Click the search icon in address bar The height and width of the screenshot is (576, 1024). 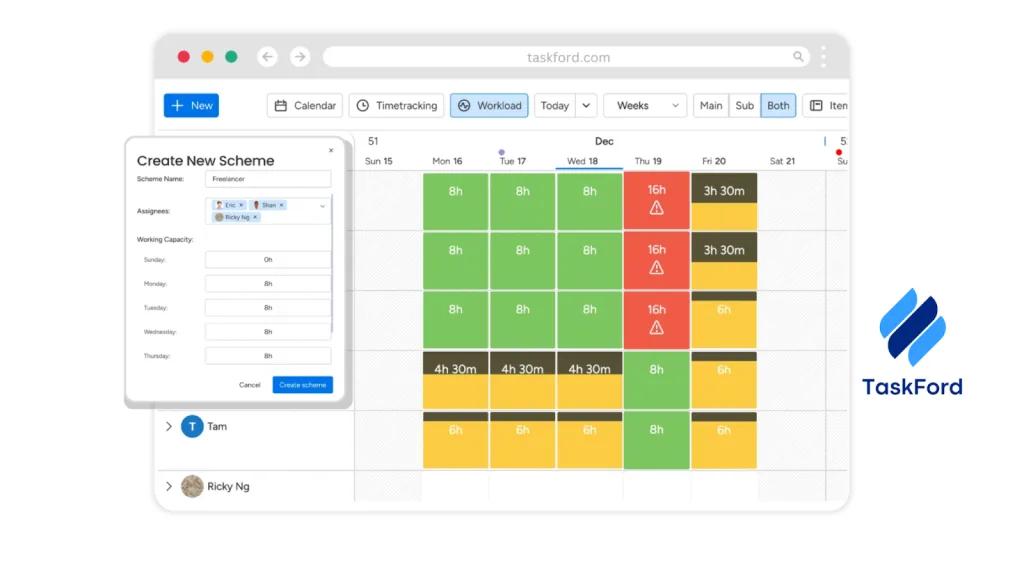(x=798, y=57)
